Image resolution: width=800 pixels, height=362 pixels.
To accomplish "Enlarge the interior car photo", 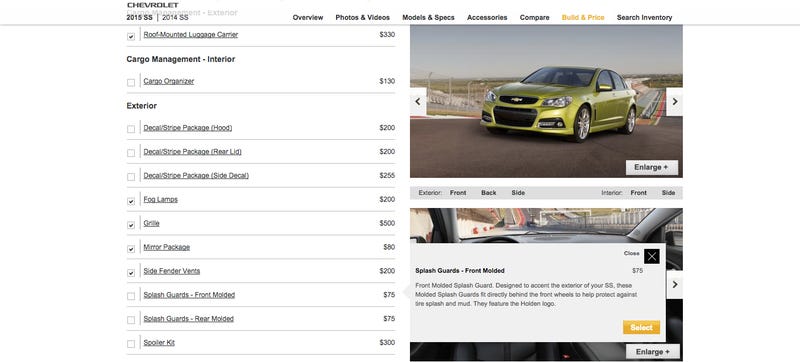I will tap(653, 351).
